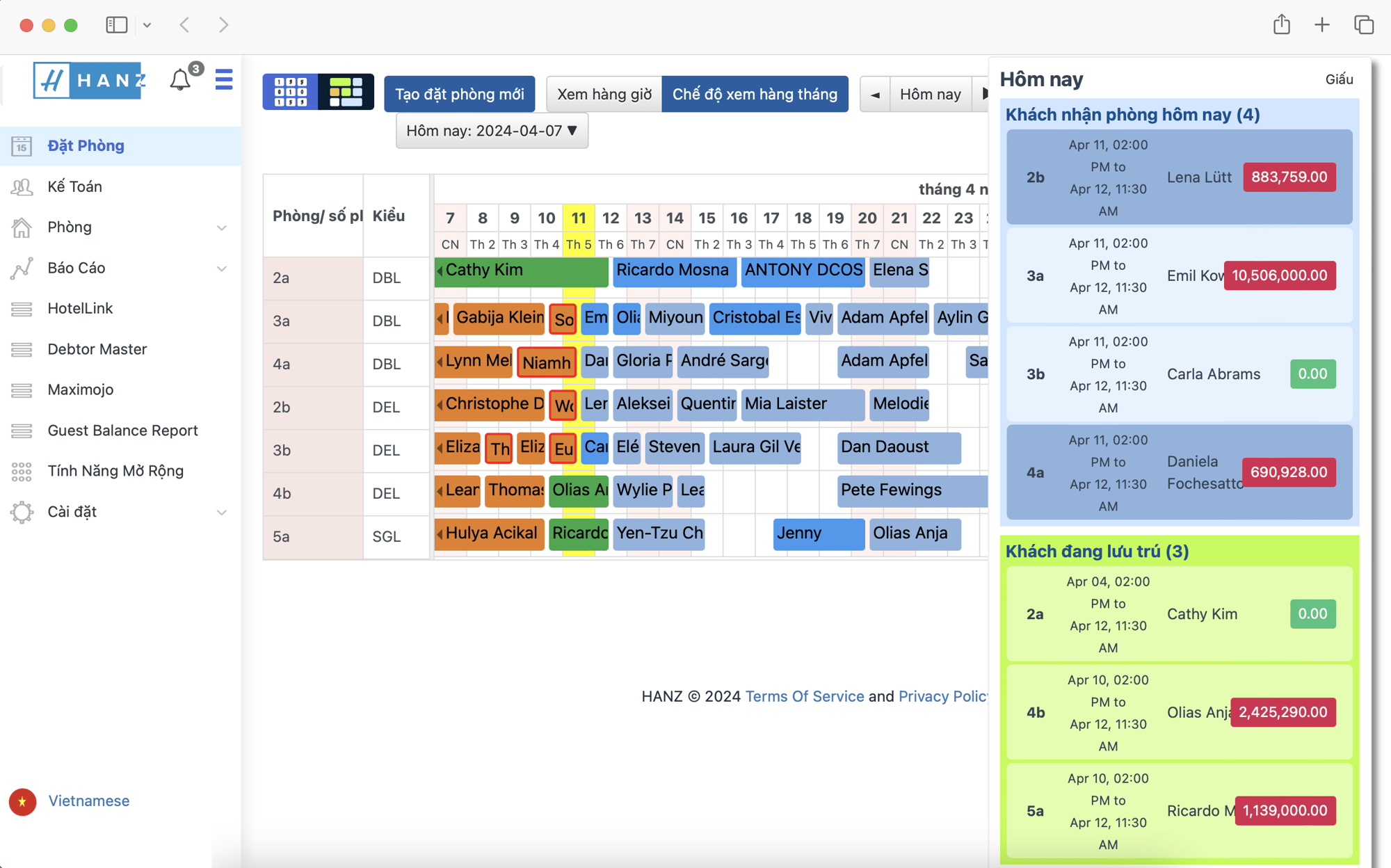The width and height of the screenshot is (1391, 868).
Task: Open notifications via the bell icon
Action: coord(179,79)
